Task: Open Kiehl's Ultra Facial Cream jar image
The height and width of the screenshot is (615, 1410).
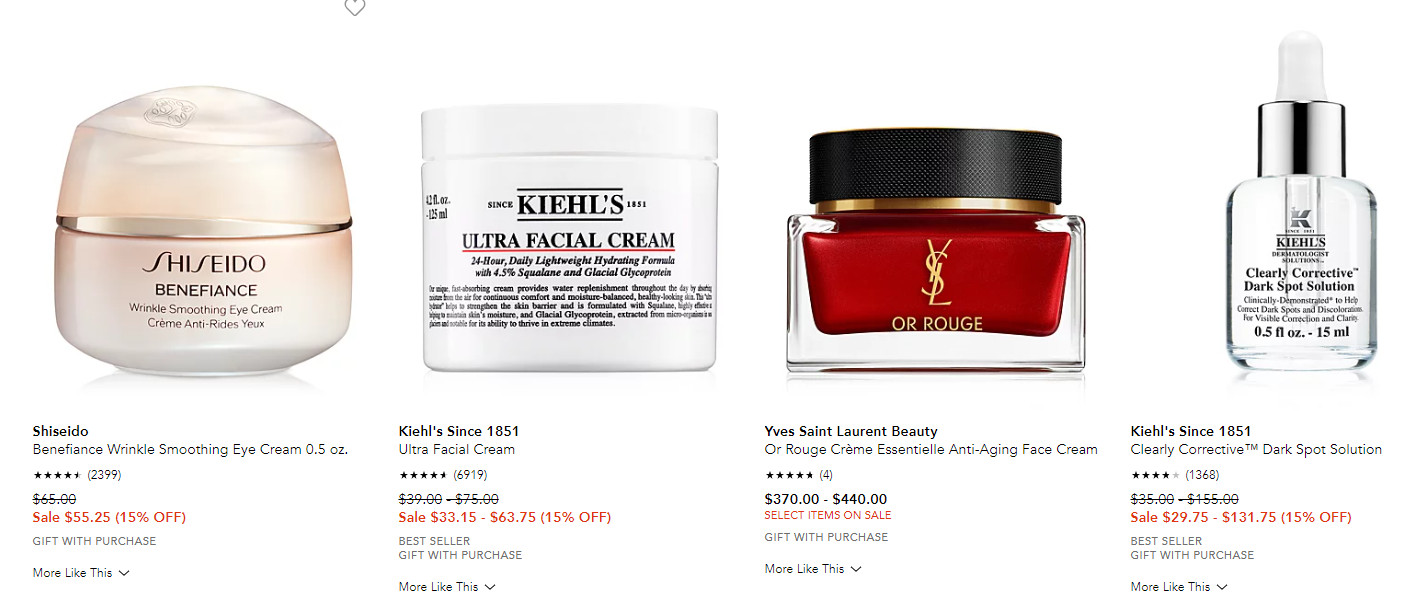Action: [x=570, y=238]
